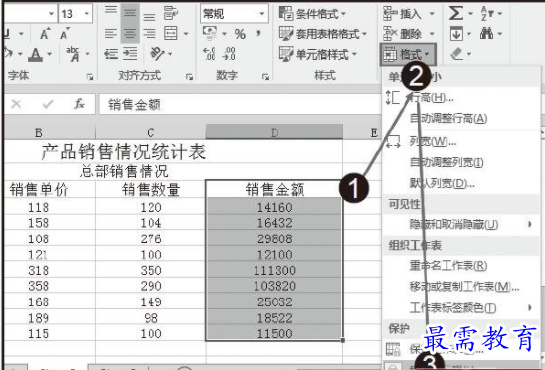This screenshot has height=370, width=545.
Task: Open number format dialog launcher
Action: coord(266,77)
